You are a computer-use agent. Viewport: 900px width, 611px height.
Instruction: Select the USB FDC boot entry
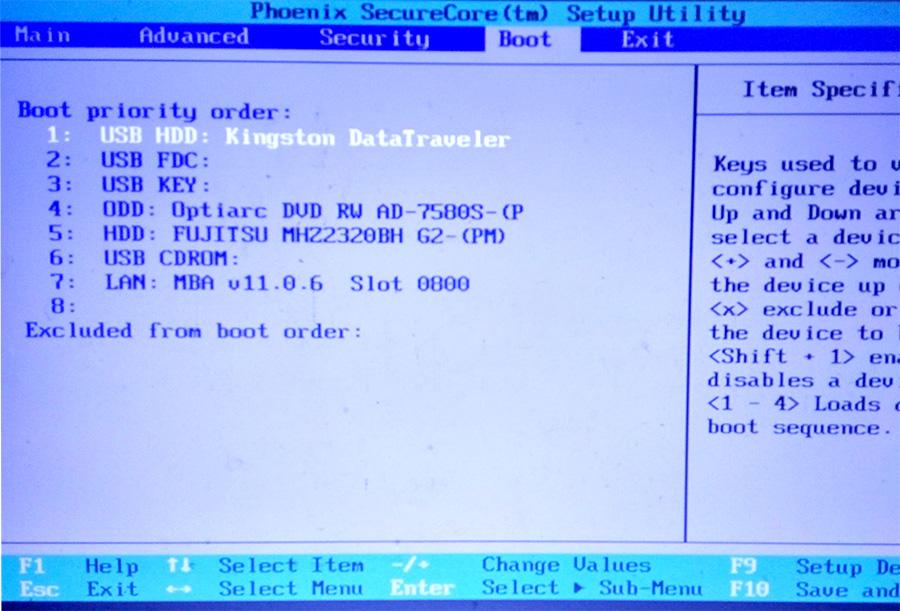(154, 161)
